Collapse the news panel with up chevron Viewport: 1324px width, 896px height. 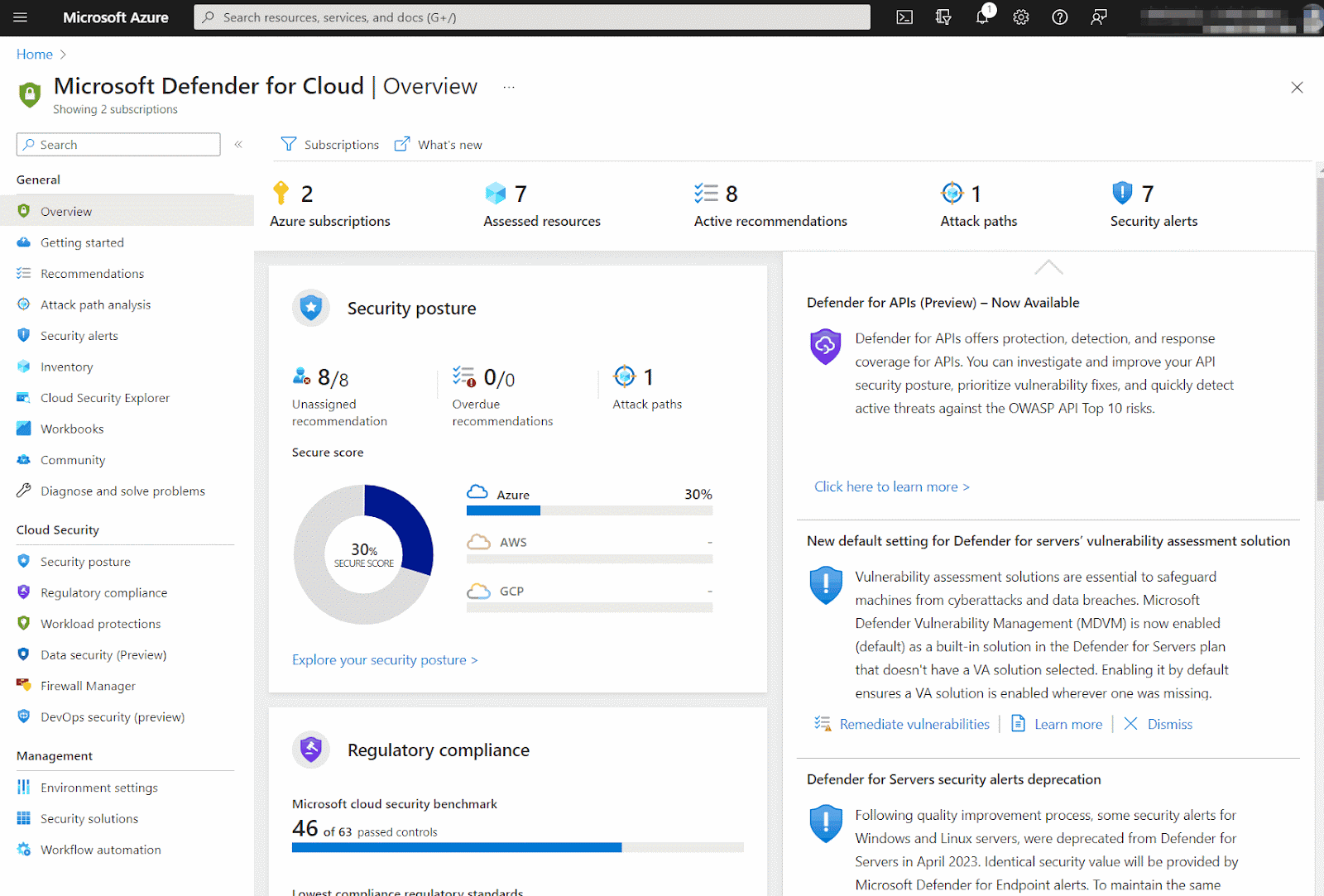1048,267
